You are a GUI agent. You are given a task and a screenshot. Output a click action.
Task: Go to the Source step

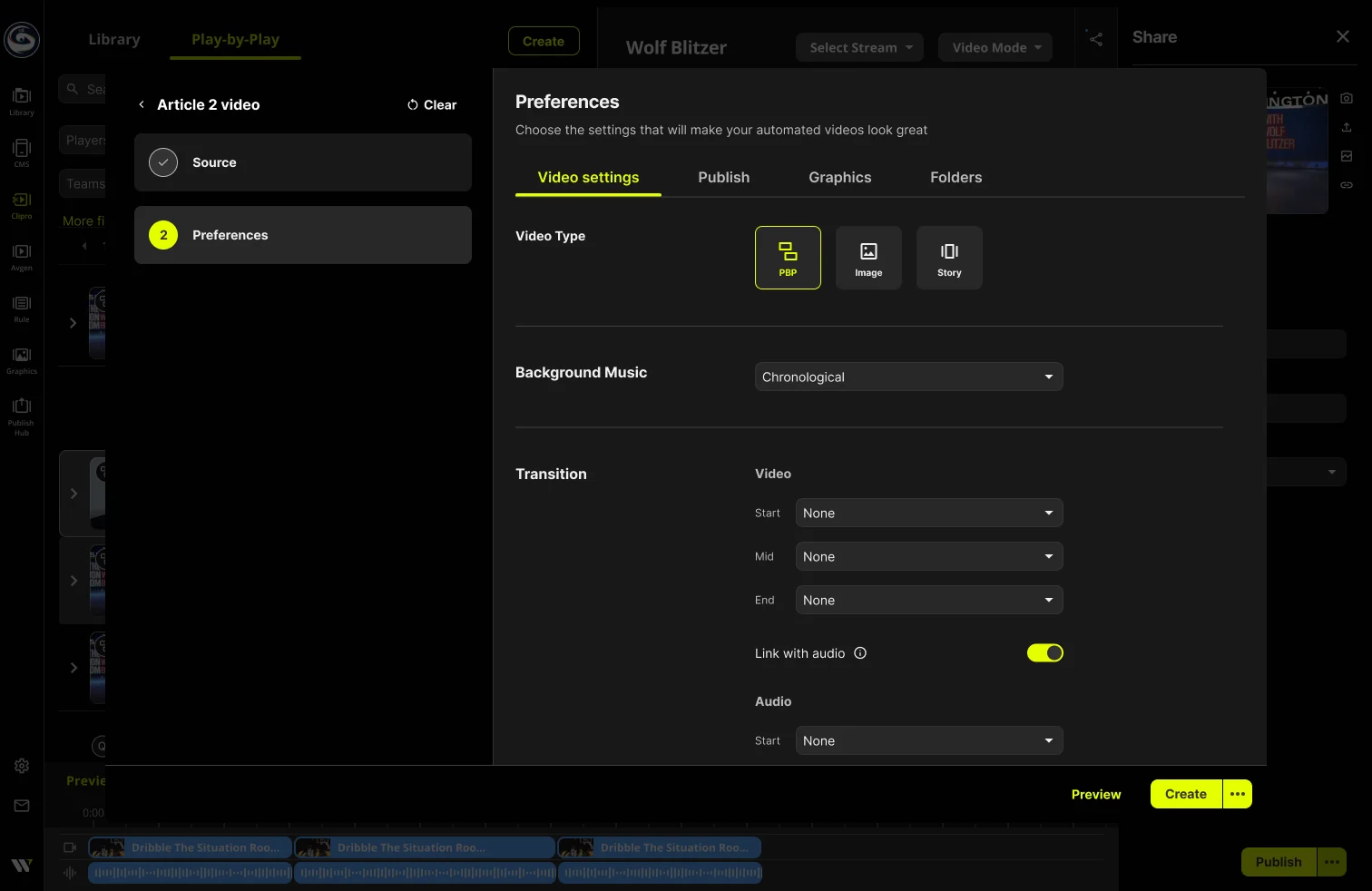coord(303,162)
